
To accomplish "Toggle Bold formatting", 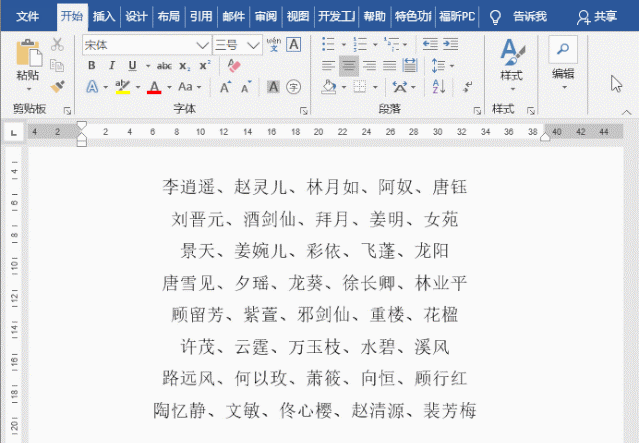I will (92, 66).
